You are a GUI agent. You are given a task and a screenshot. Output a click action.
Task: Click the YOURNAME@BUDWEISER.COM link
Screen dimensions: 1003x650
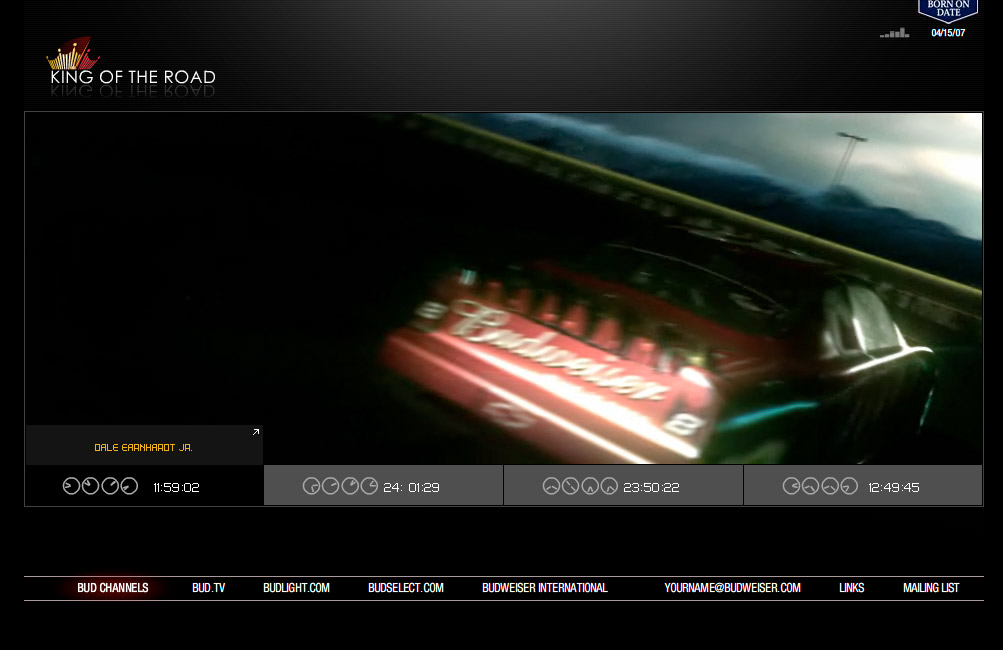(732, 588)
